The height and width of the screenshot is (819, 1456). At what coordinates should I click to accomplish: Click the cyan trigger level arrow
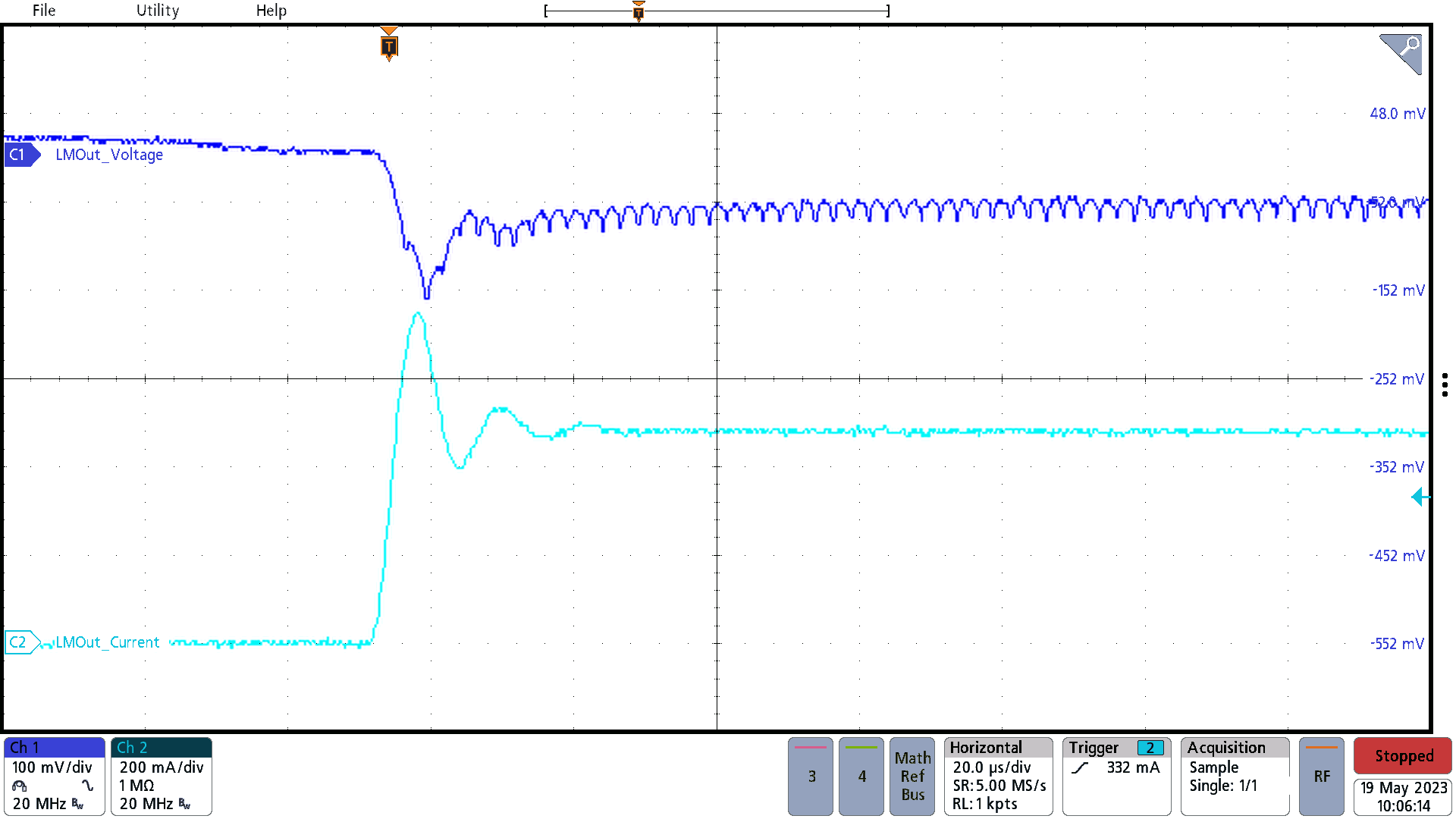tap(1420, 497)
